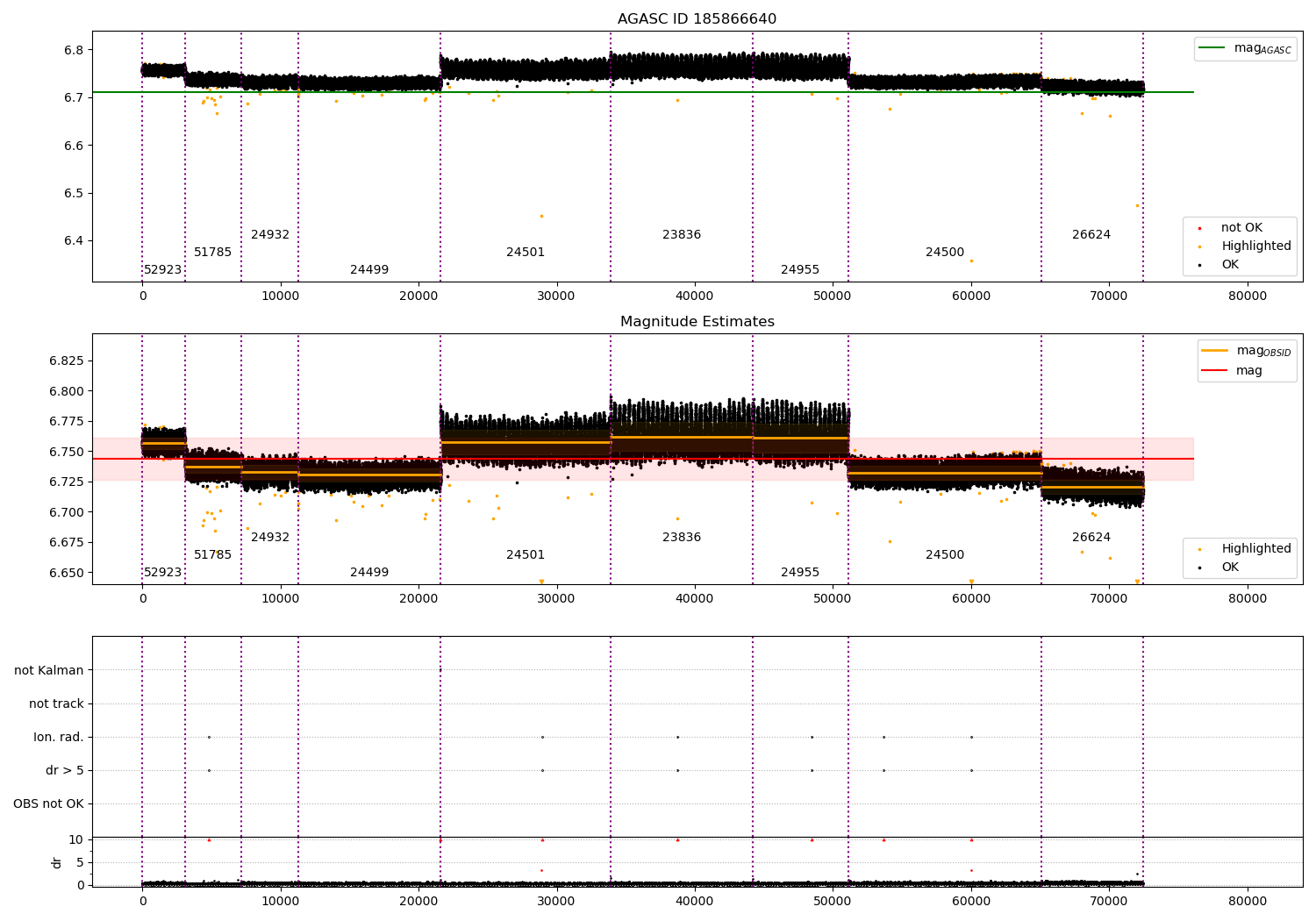Click obsid label 52923 in top plot
This screenshot has width=1316, height=921.
point(163,269)
